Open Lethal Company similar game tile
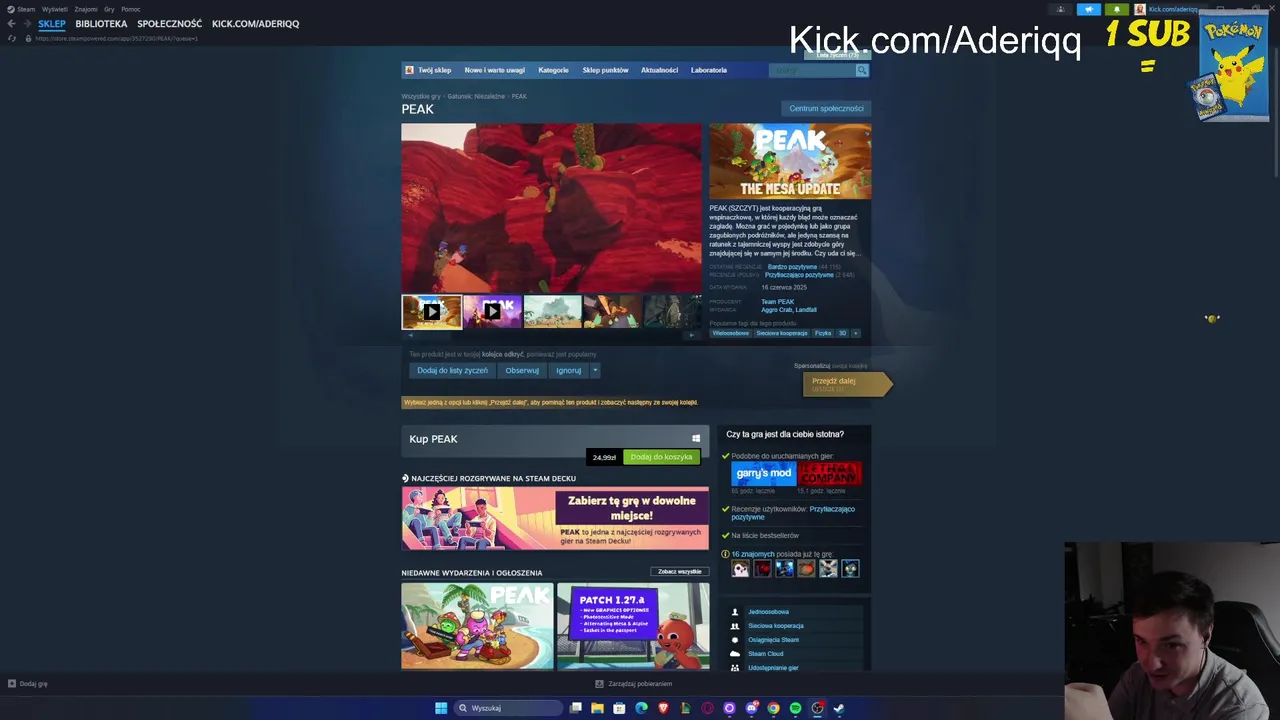The image size is (1280, 720). (829, 473)
